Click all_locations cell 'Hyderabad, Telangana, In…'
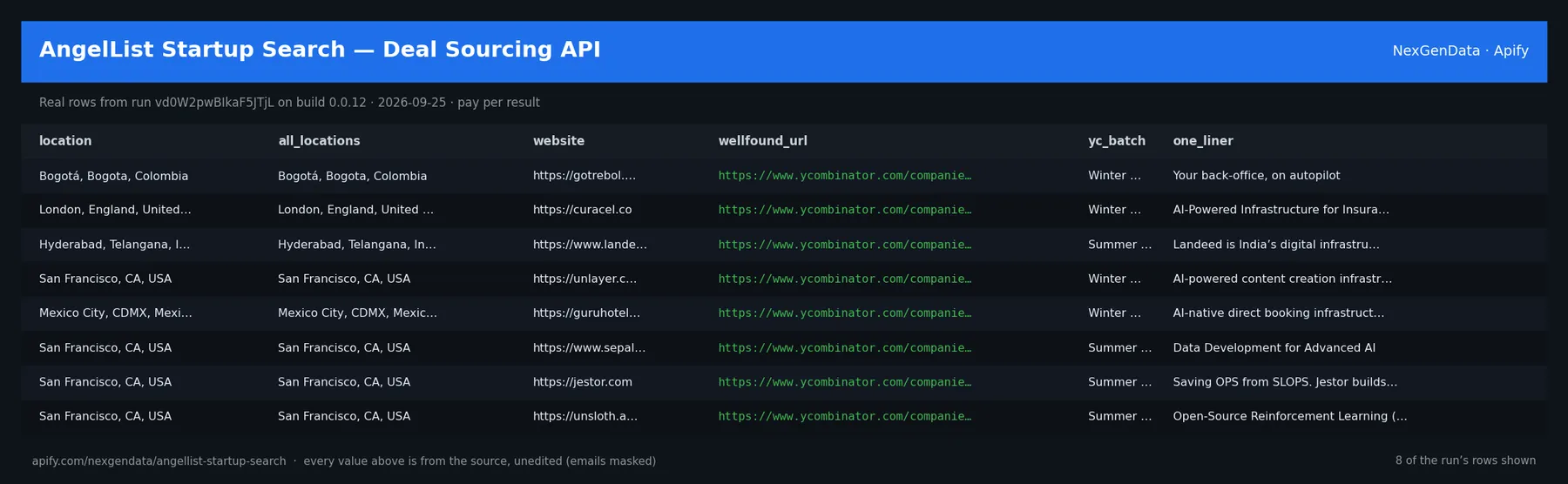 (x=357, y=245)
